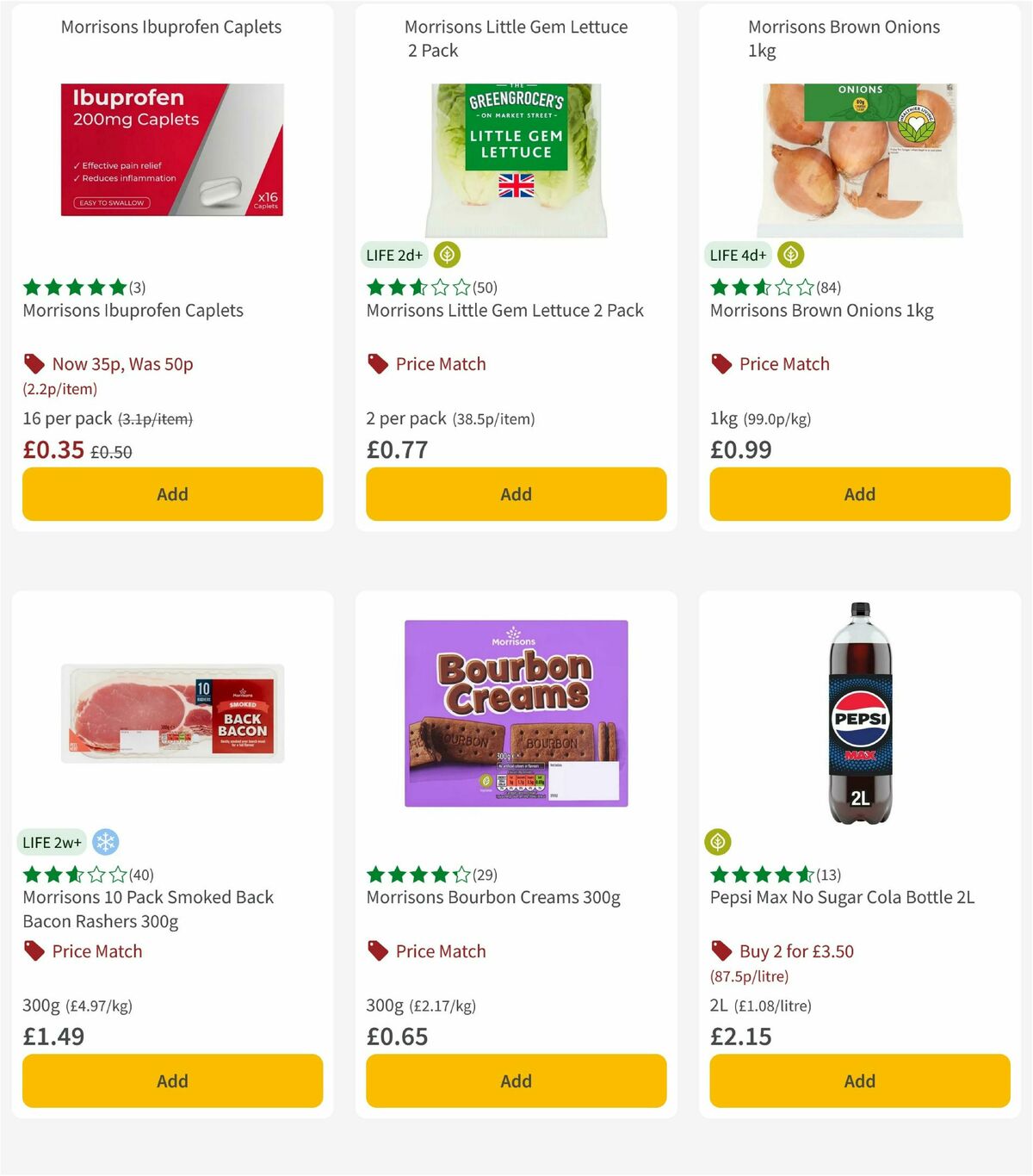Screen dimensions: 1033x1176
Task: Click the LIFE 2w+ badge on Smoked Back Bacon
Action: tap(52, 842)
